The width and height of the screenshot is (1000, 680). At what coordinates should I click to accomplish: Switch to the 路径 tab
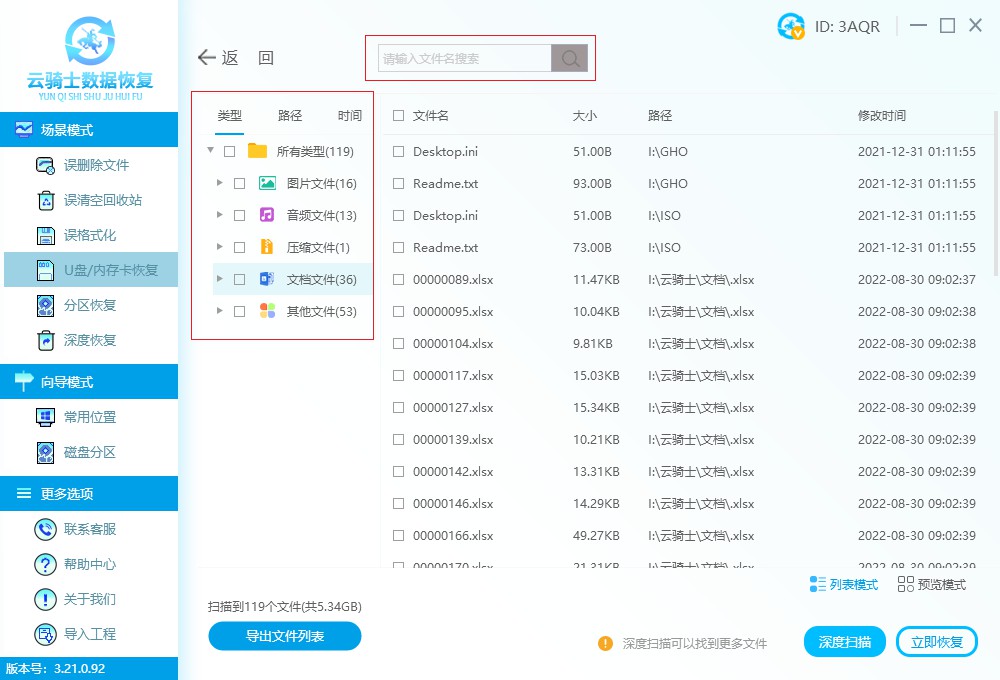(289, 115)
